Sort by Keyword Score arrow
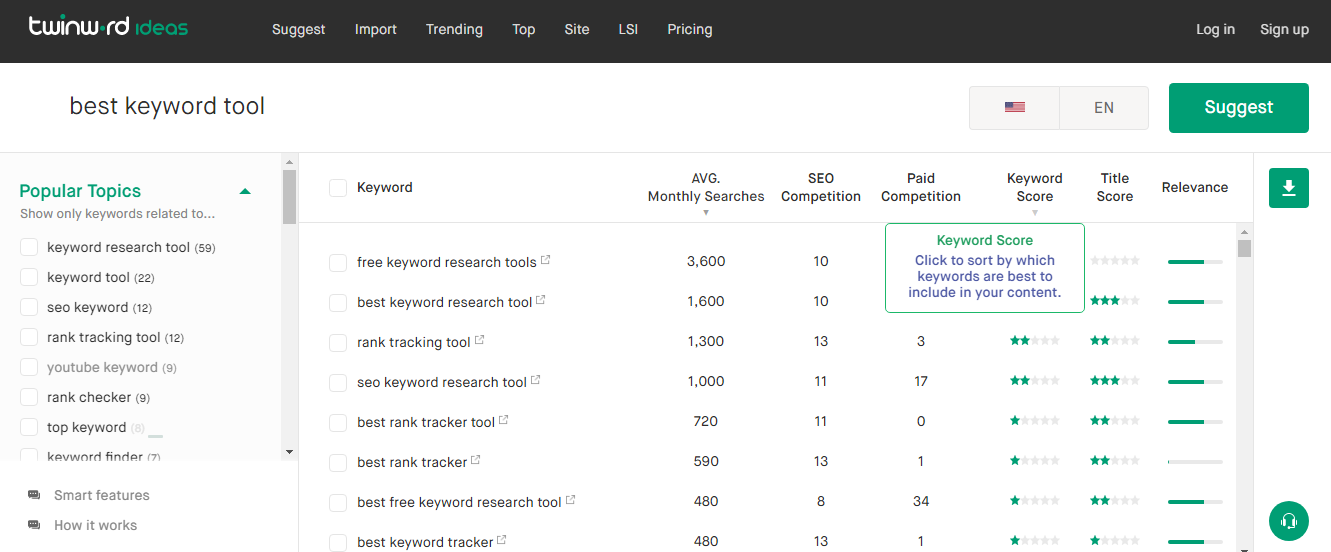 click(x=1035, y=212)
